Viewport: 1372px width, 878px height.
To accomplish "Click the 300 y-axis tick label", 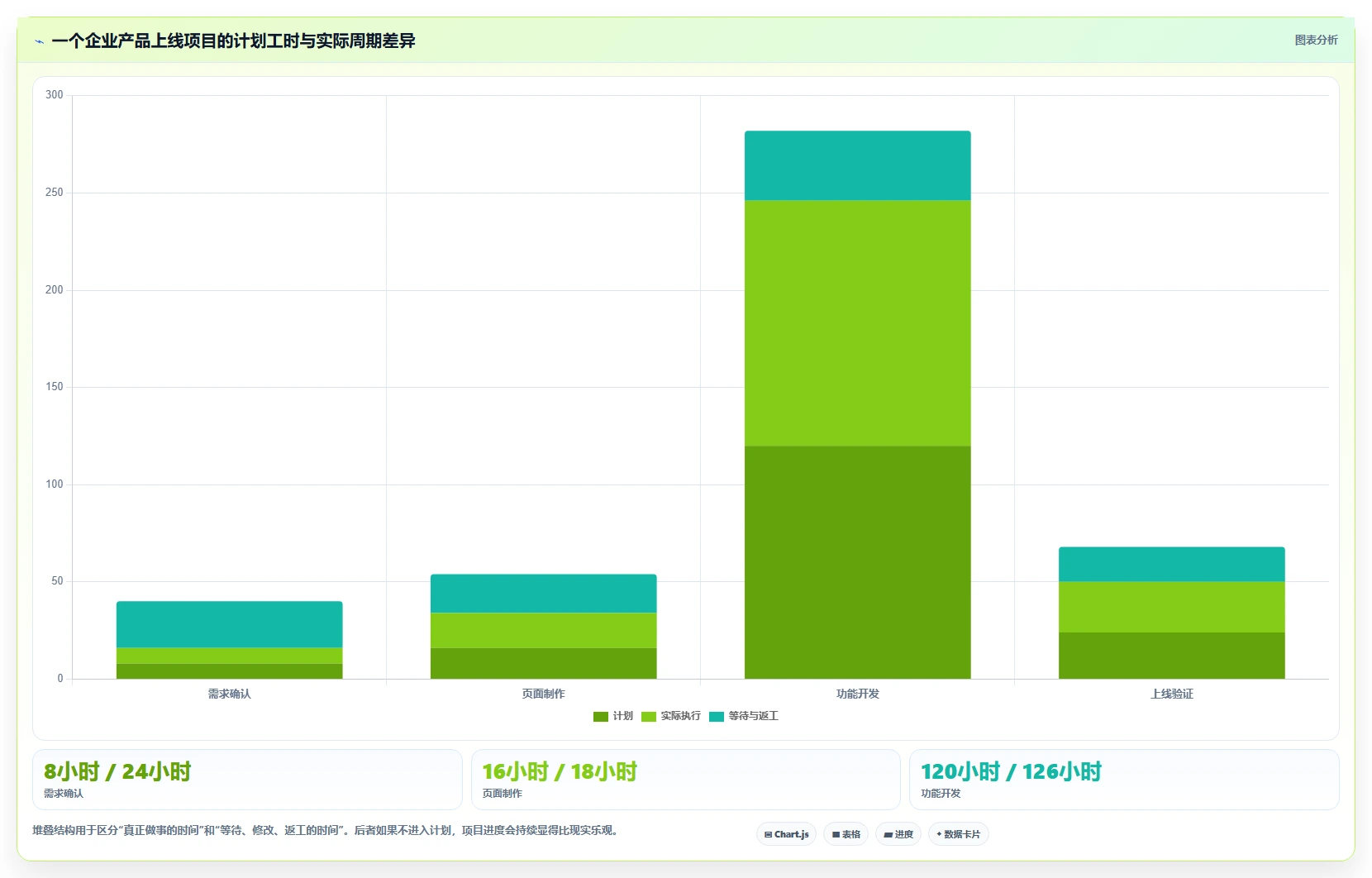I will tap(55, 95).
